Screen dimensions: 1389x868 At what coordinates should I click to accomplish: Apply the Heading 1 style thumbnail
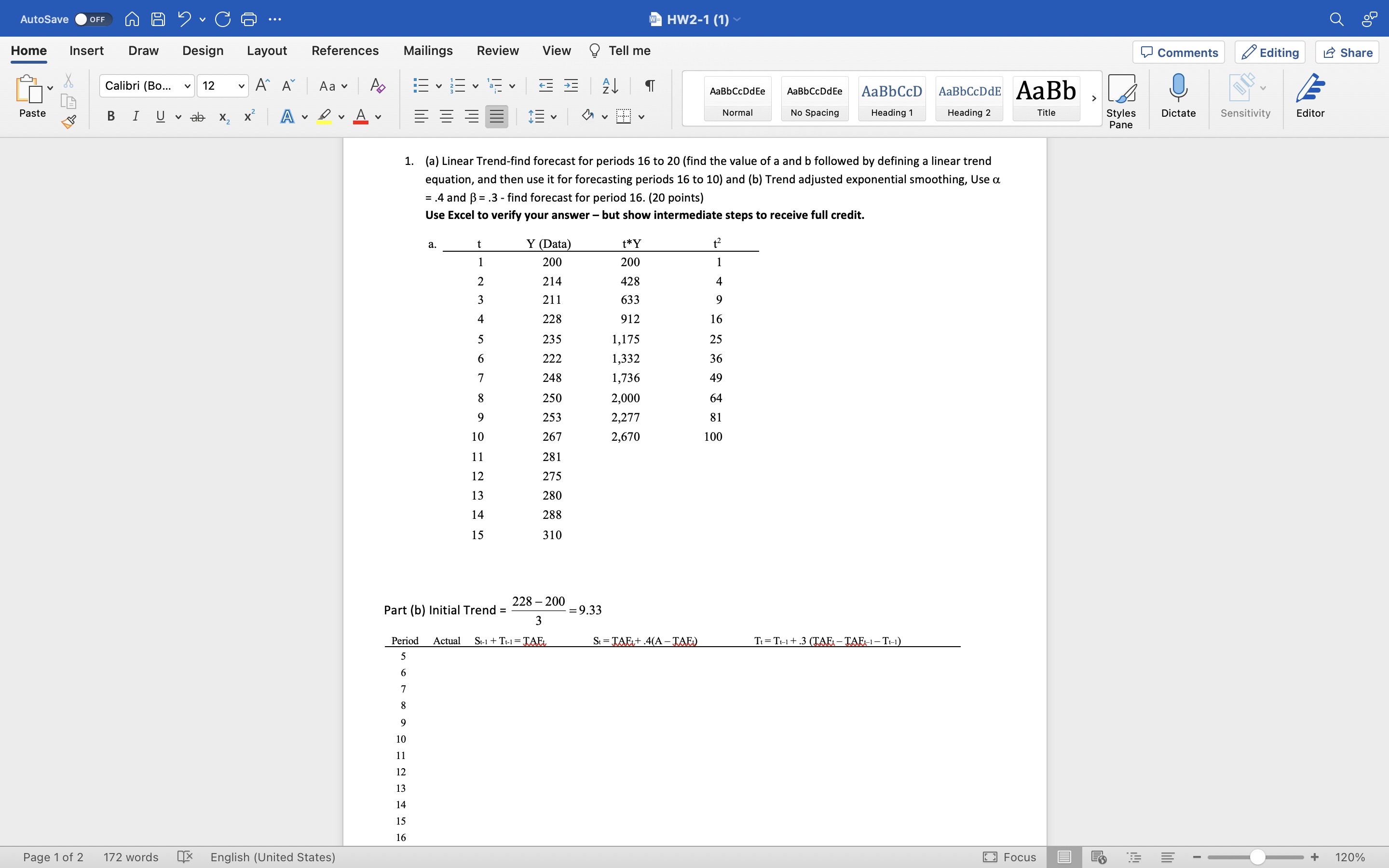point(891,98)
